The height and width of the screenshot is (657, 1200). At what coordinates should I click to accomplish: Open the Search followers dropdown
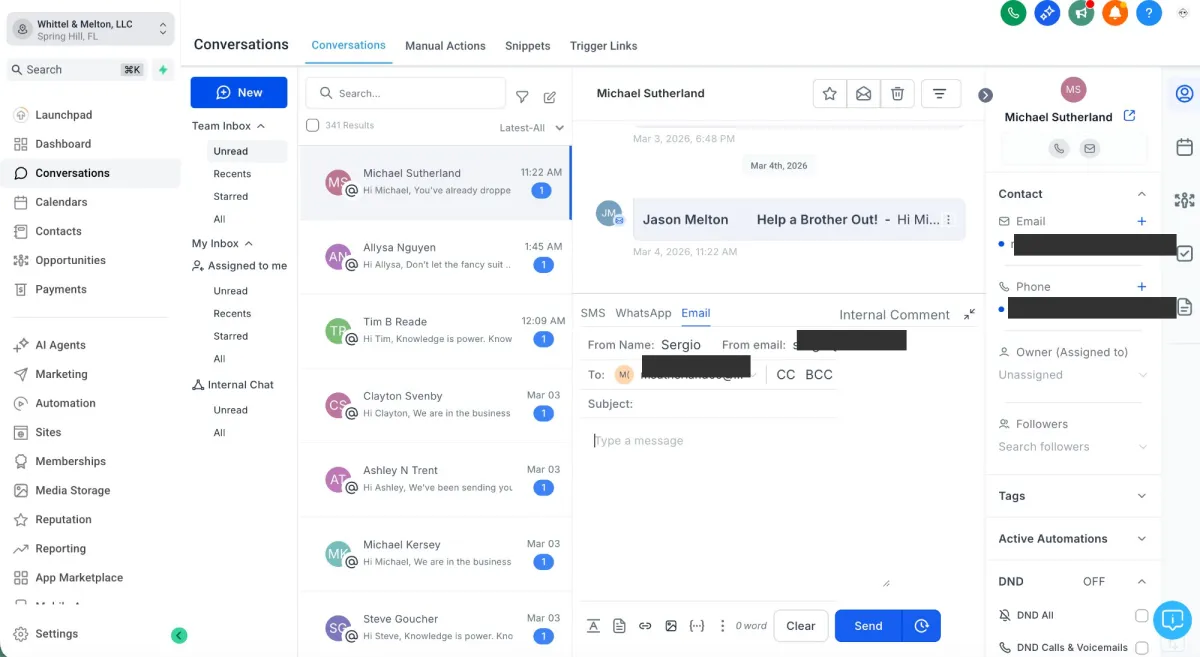click(x=1073, y=447)
